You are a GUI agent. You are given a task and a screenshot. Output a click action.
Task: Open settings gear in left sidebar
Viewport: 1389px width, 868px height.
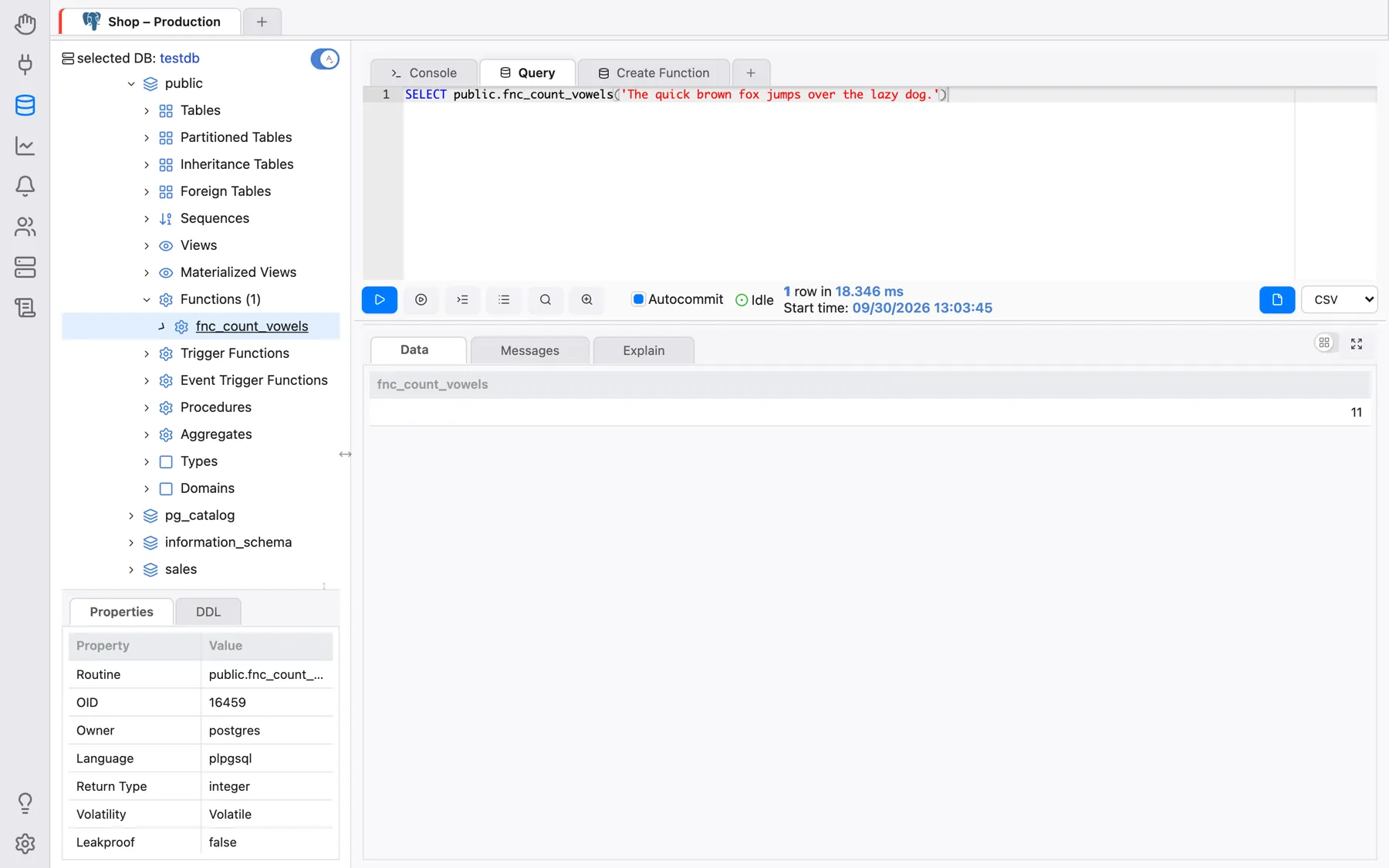tap(25, 843)
